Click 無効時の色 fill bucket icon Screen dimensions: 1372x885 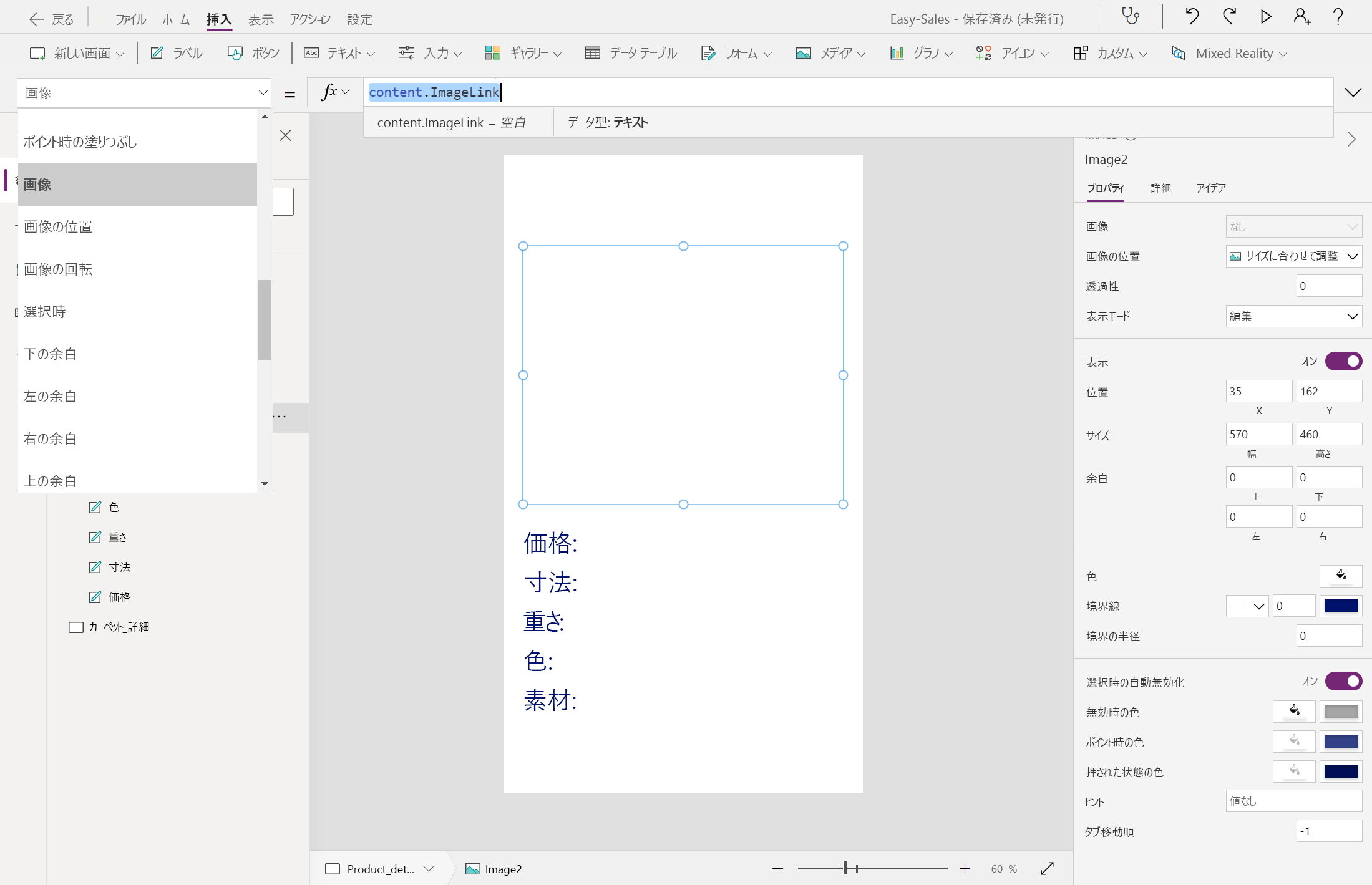click(1295, 712)
